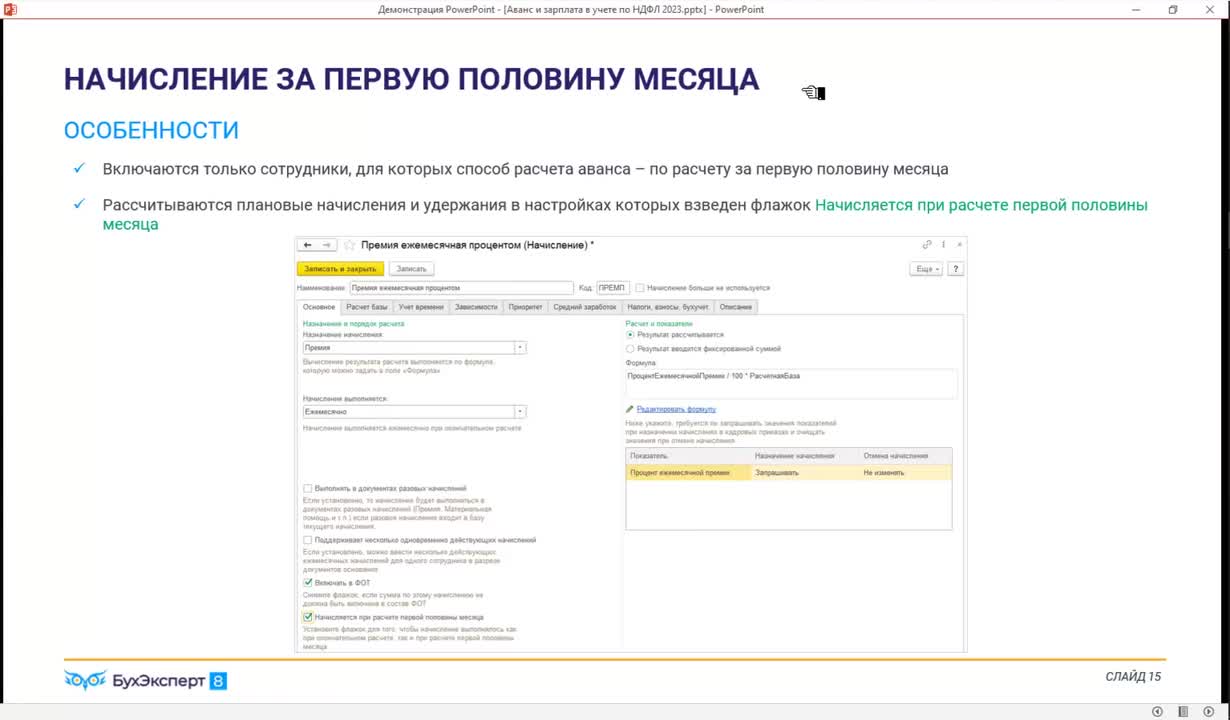
Task: Select 'Результат вводится фиксированной суммой' radio button
Action: coord(630,349)
